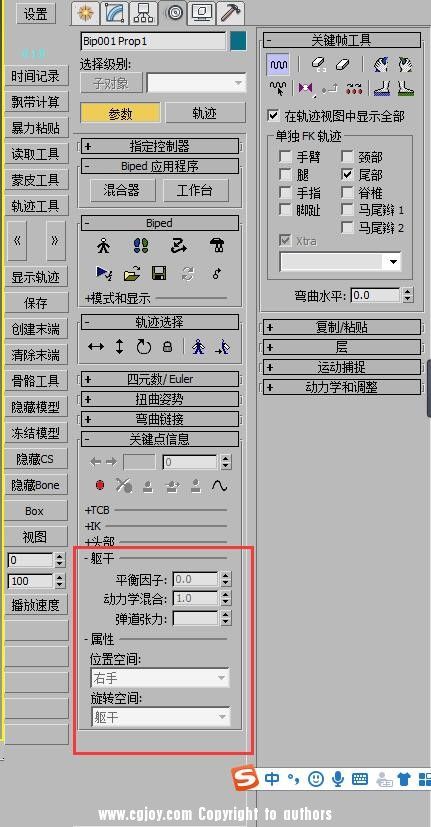
Task: Select the Body Rotation track icon
Action: coord(143,347)
